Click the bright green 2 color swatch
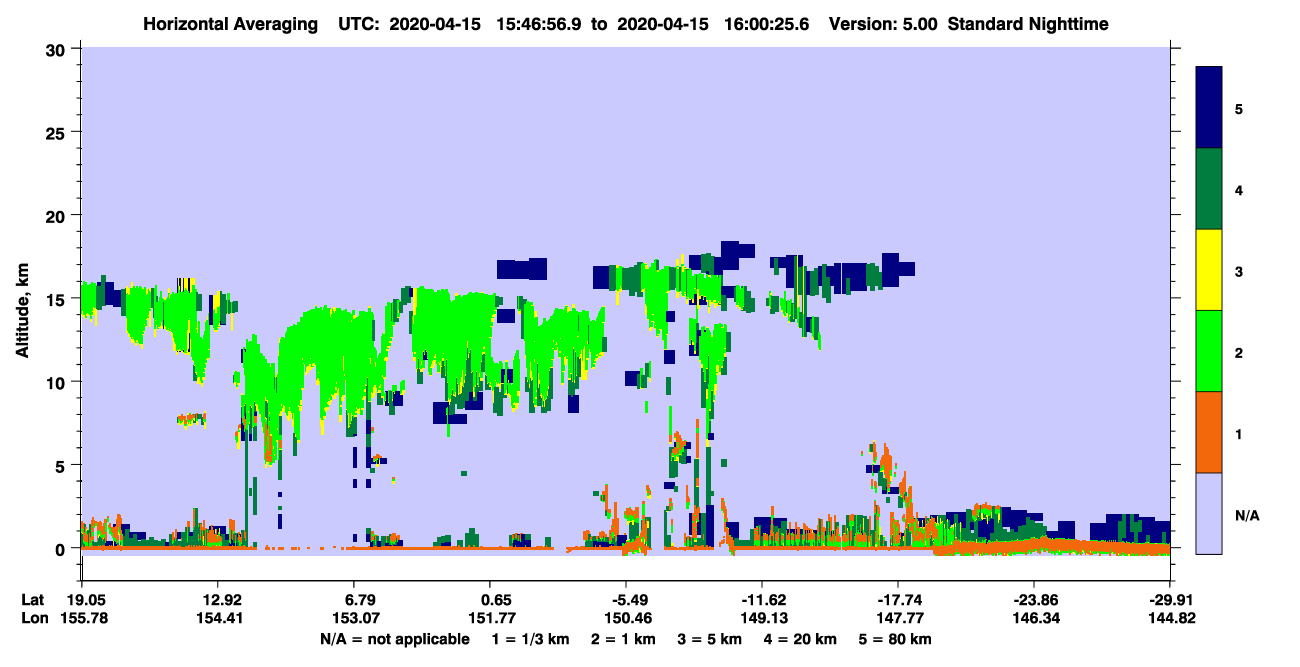 click(1209, 351)
